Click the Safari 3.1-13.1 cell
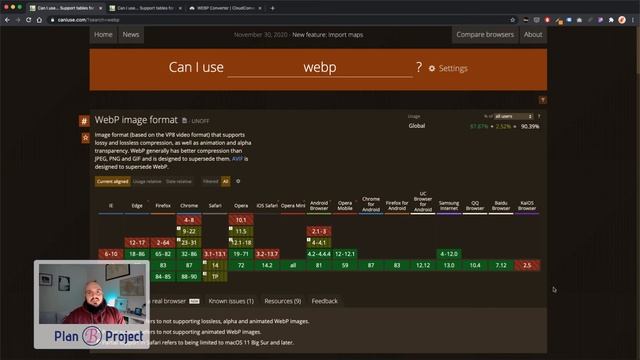 click(215, 254)
